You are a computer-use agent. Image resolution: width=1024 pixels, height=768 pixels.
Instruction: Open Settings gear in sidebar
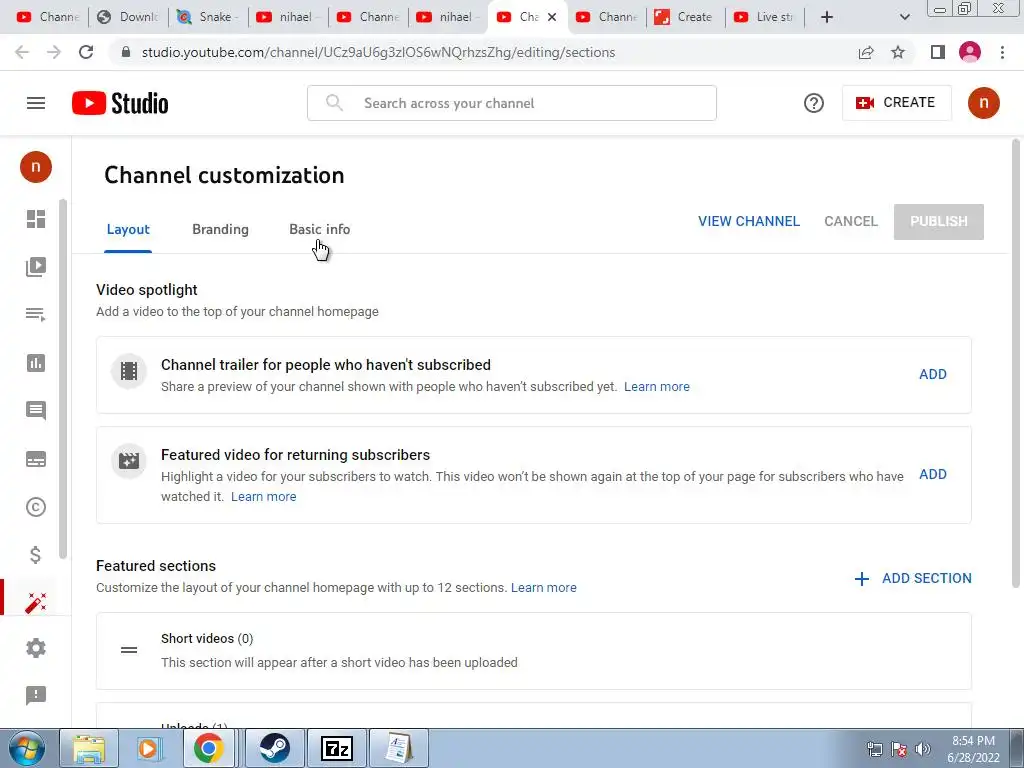[x=36, y=648]
